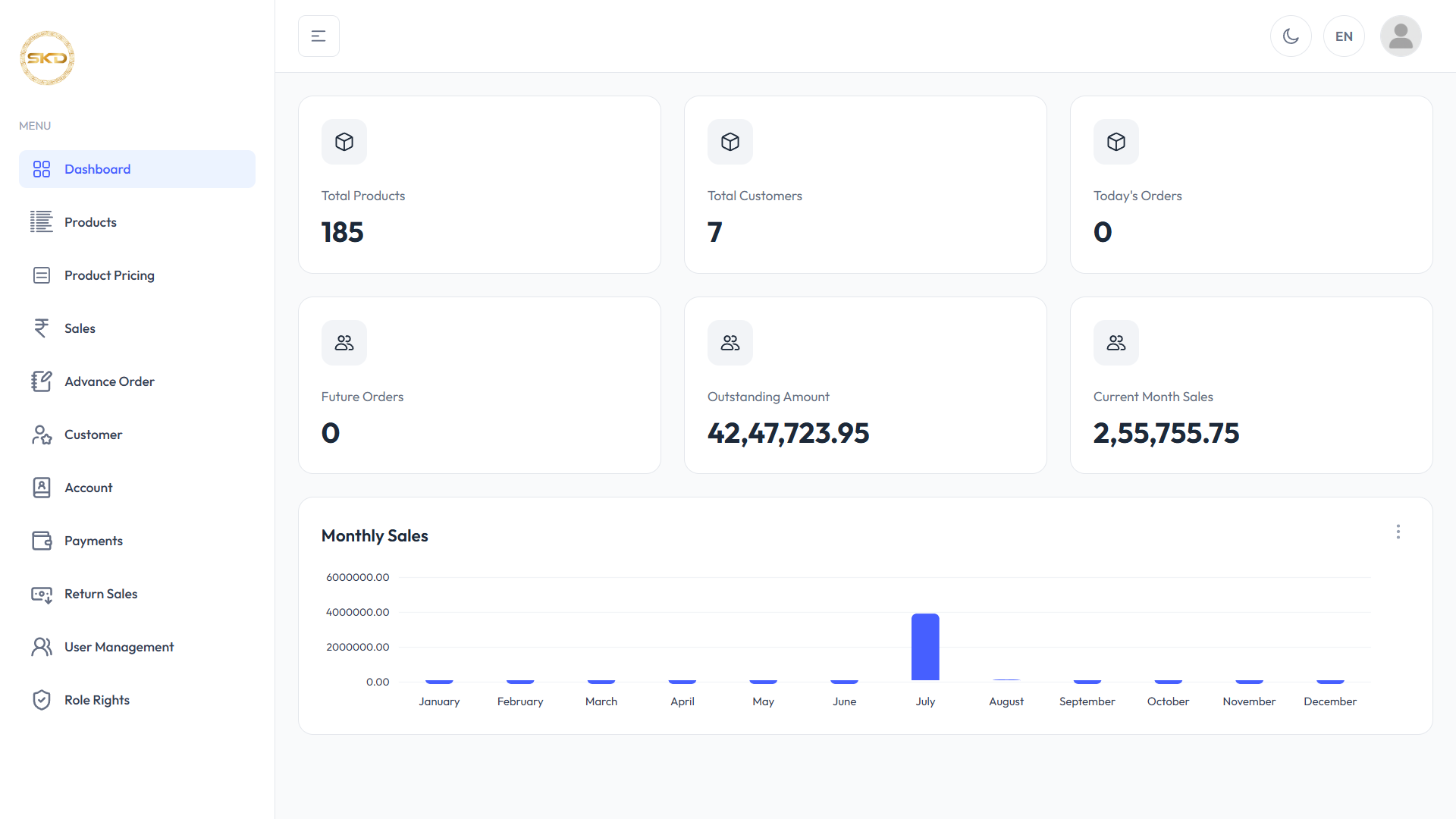Screen dimensions: 1456x819
Task: Click the Current Month Sales value 2,55,755.75
Action: tap(1166, 433)
